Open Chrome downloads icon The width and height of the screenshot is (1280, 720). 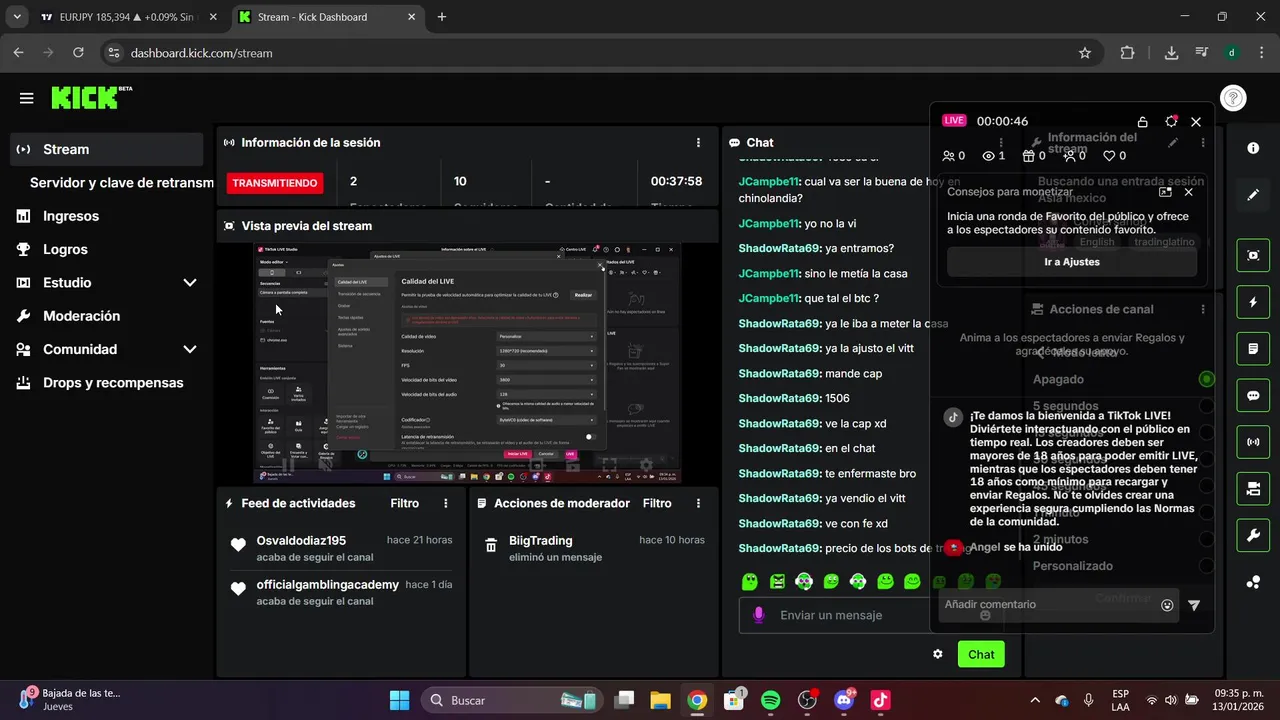1171,53
